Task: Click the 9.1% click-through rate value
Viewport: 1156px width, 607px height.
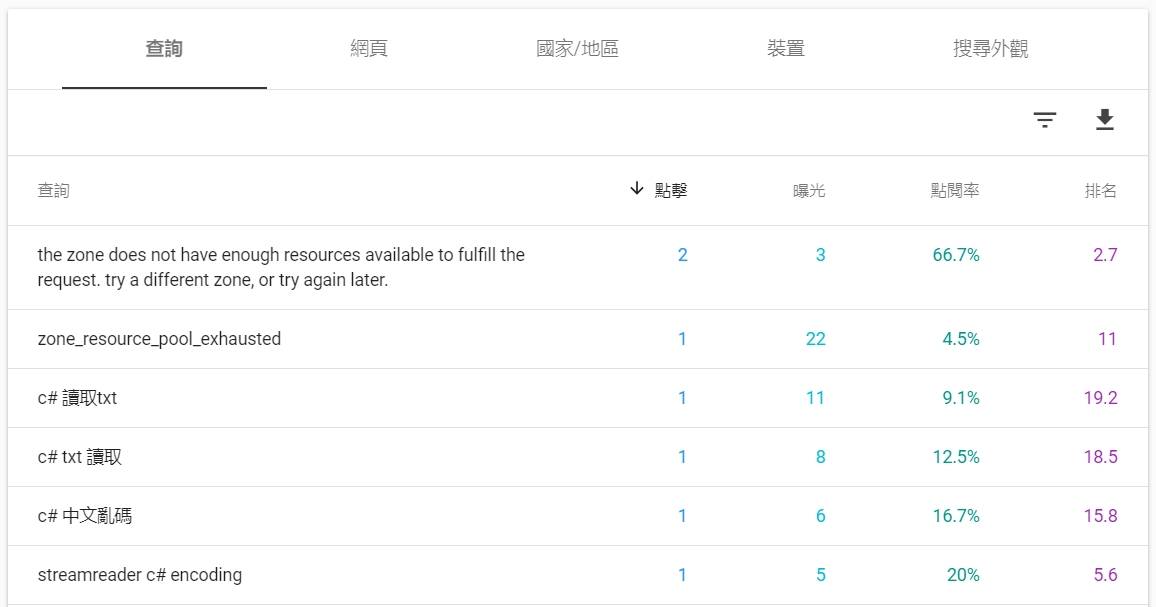Action: pos(961,398)
